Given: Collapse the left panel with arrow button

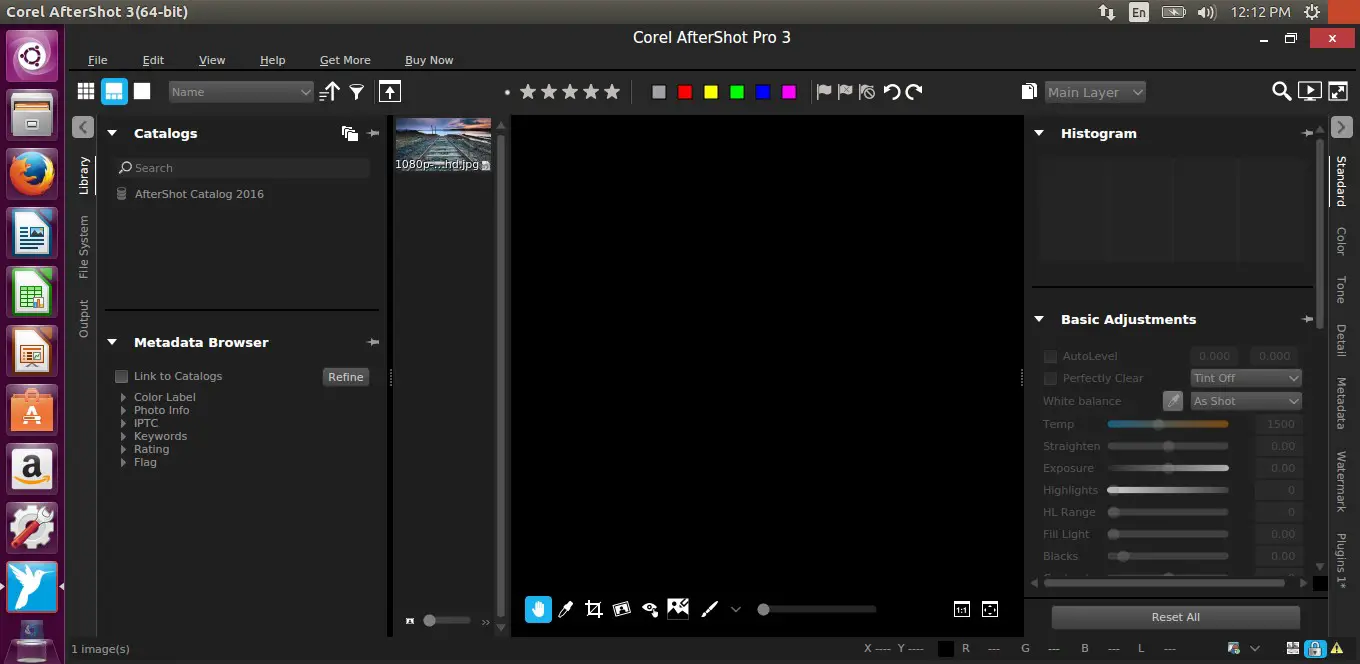Looking at the screenshot, I should [x=83, y=127].
